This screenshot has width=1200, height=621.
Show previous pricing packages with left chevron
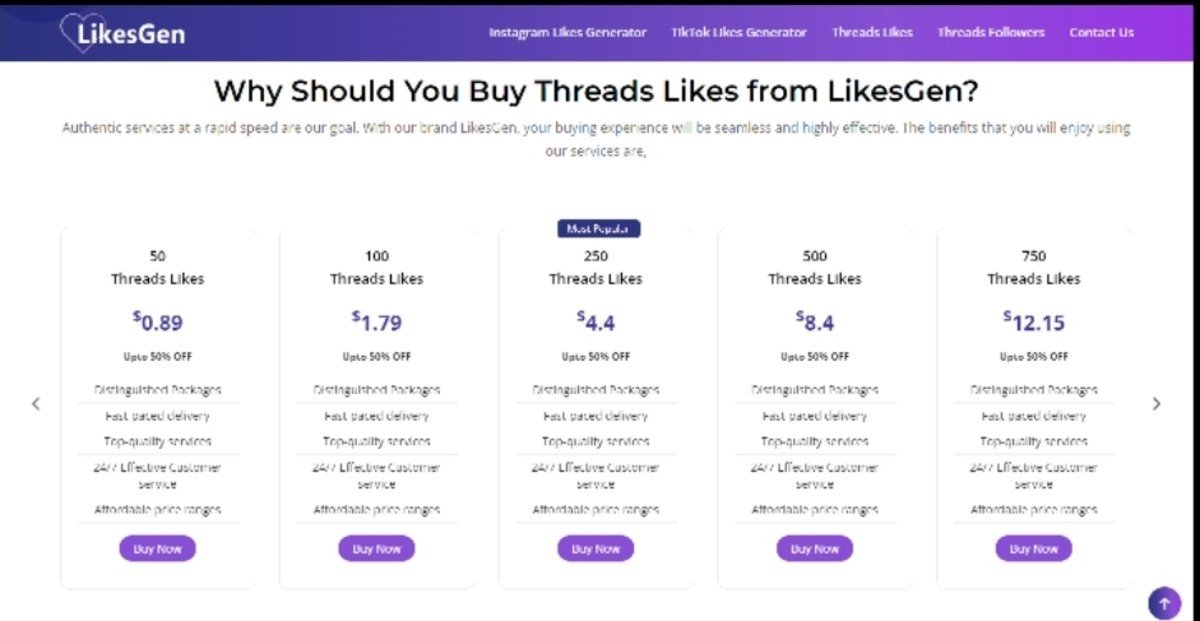pos(36,404)
